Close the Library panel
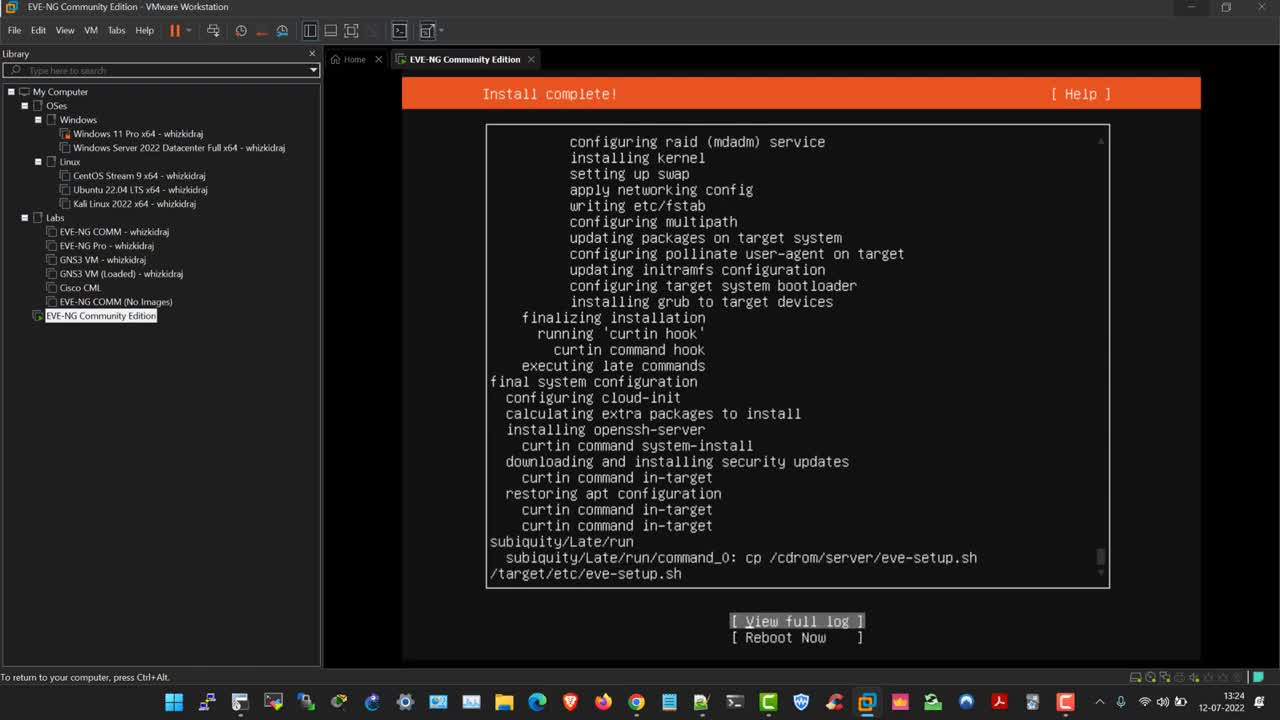Image resolution: width=1280 pixels, height=720 pixels. pyautogui.click(x=312, y=53)
